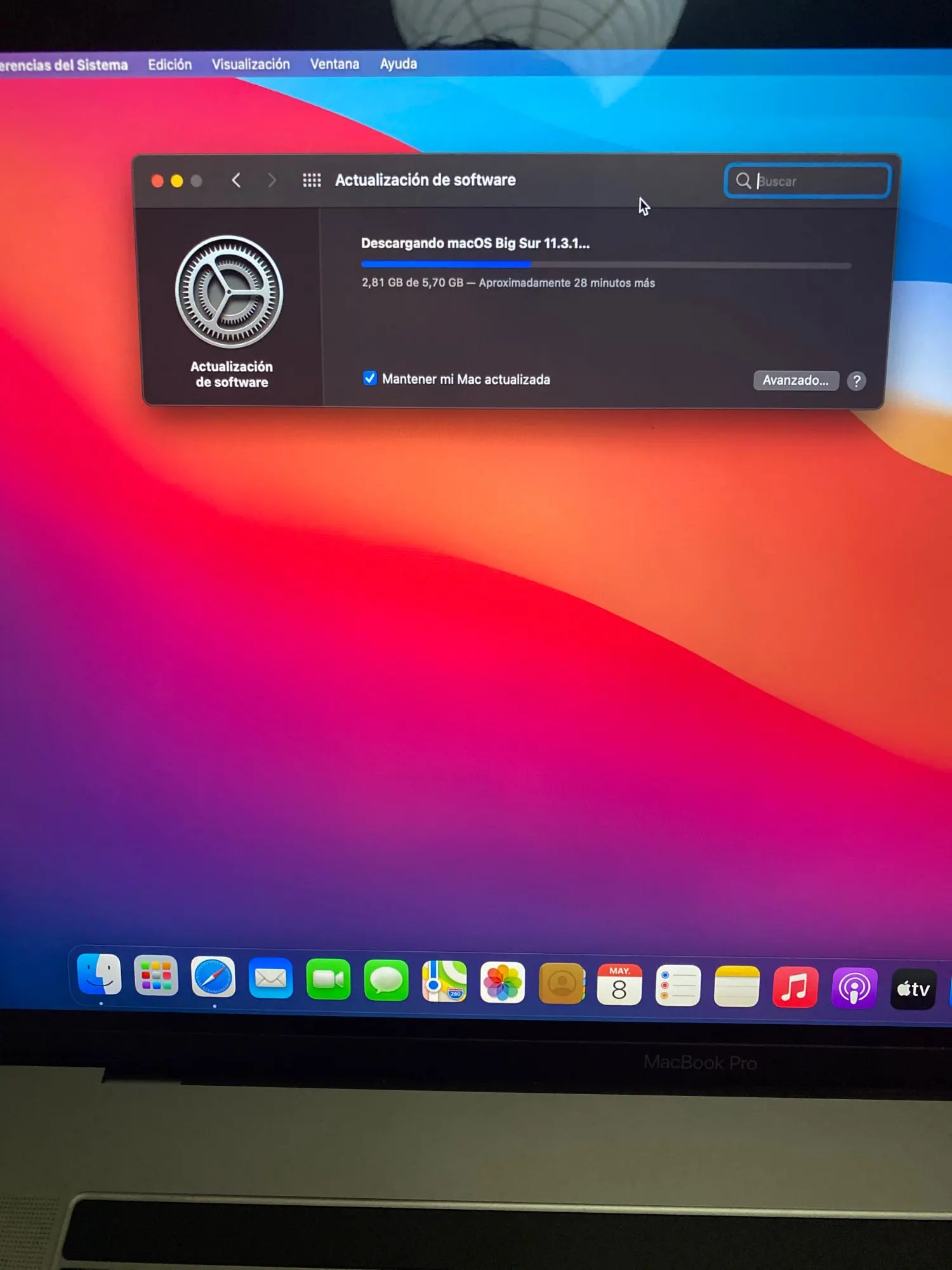Screen dimensions: 952x1270
Task: Open the Photos app in the Dock
Action: point(503,983)
